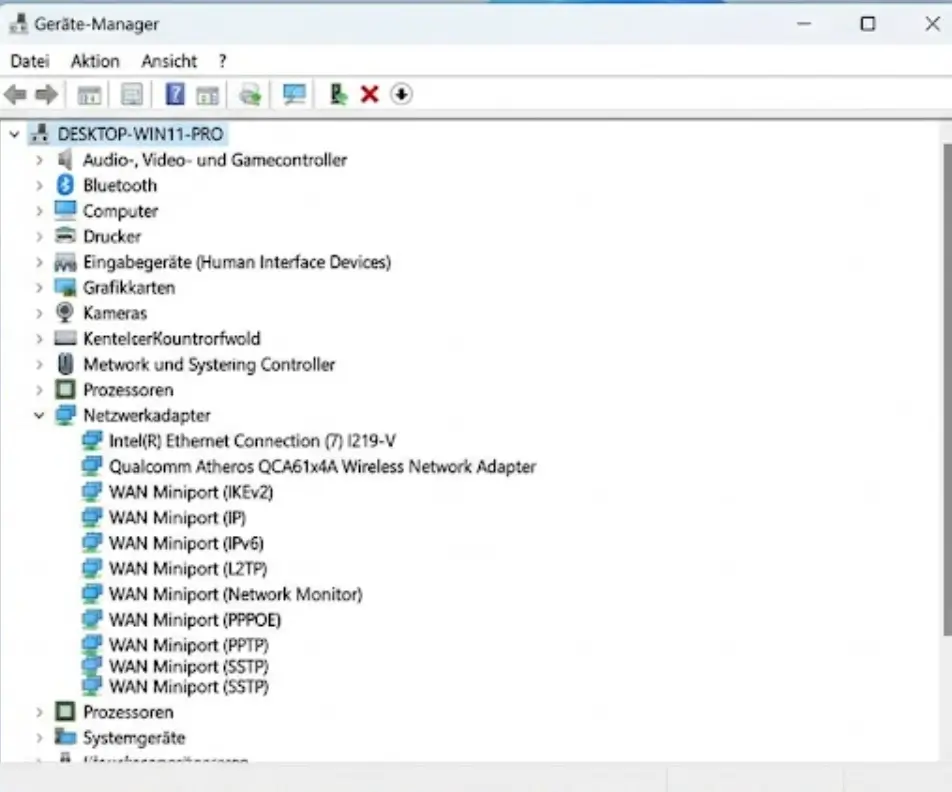
Task: Click the Netzwerkadapter category icon
Action: tap(65, 415)
